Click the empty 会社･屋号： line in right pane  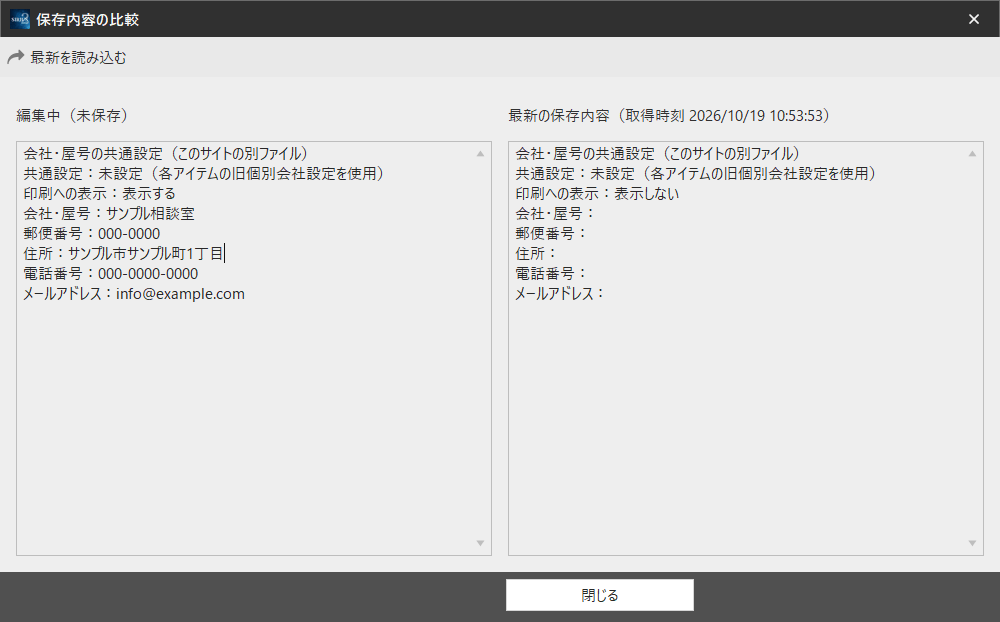point(555,214)
